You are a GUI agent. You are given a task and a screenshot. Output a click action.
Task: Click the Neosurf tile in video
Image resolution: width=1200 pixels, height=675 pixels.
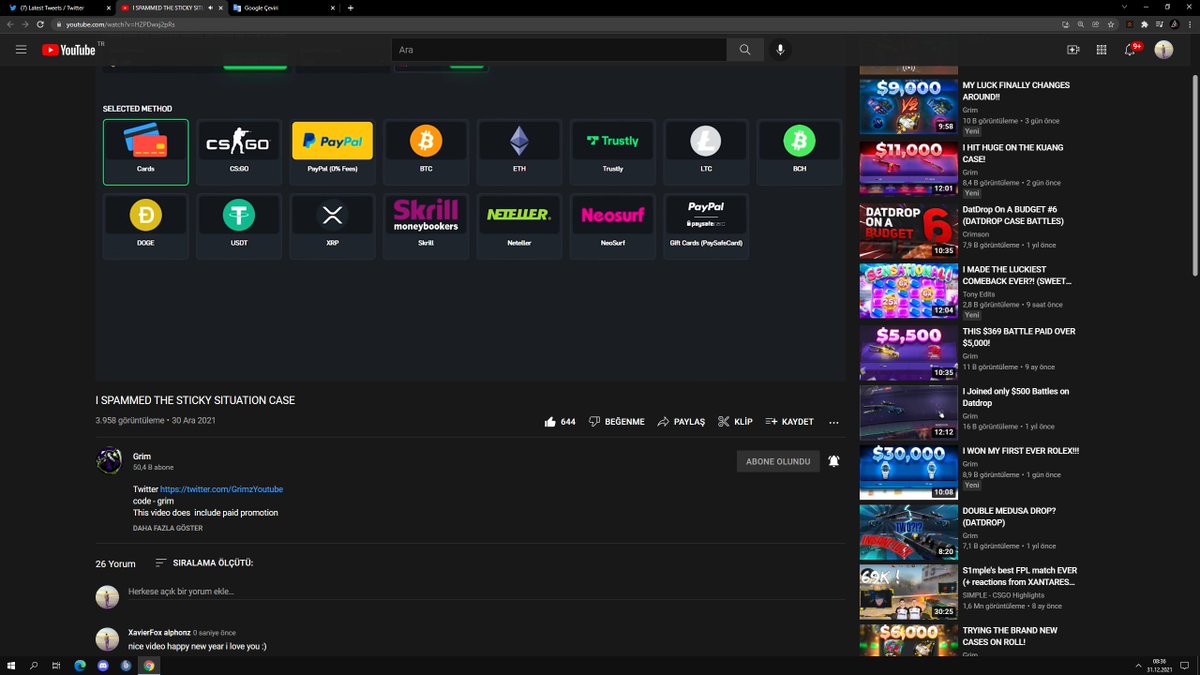[613, 226]
